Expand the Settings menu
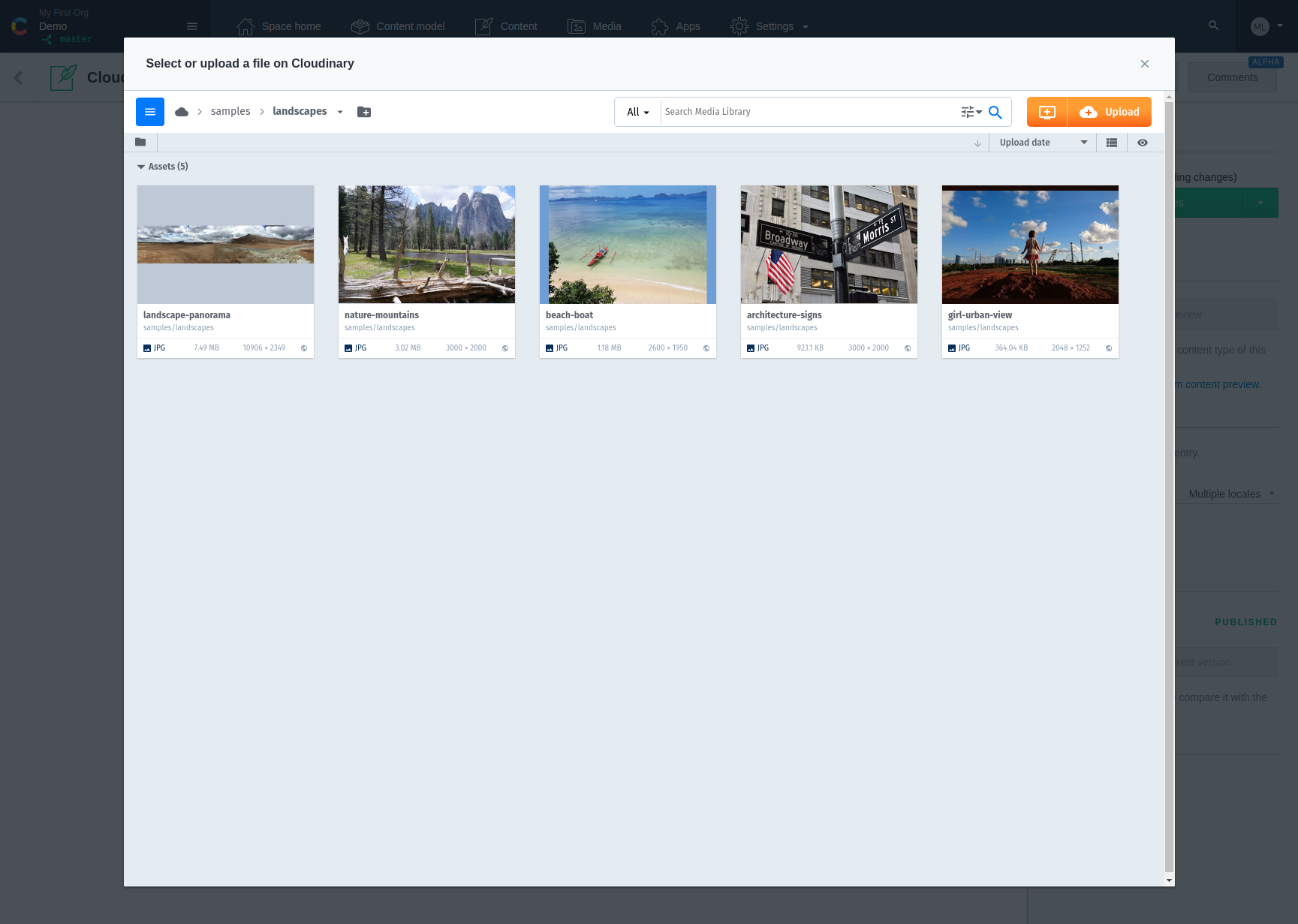Viewport: 1298px width, 924px height. 769,26
